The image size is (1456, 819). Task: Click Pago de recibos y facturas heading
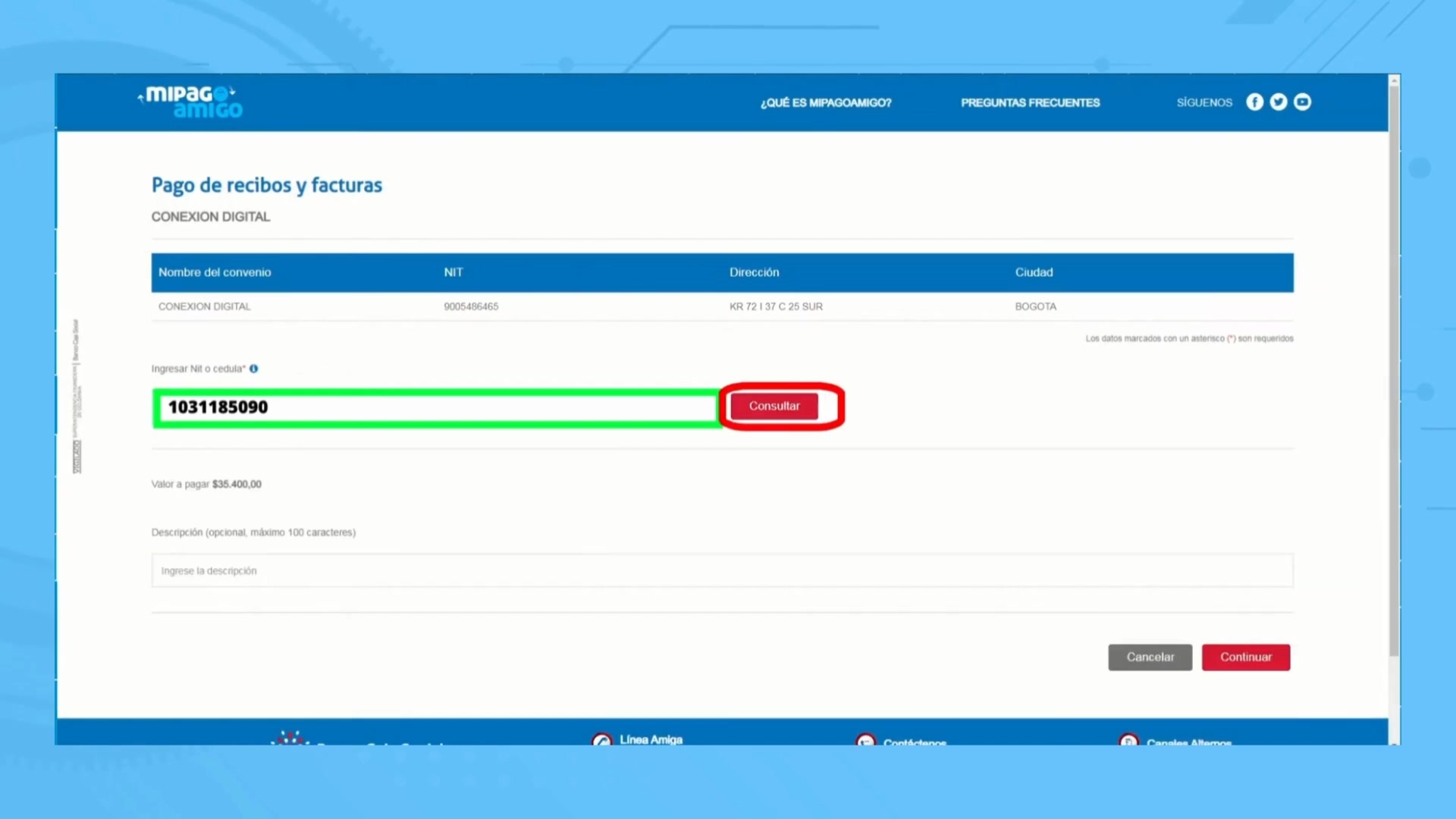[x=267, y=186]
